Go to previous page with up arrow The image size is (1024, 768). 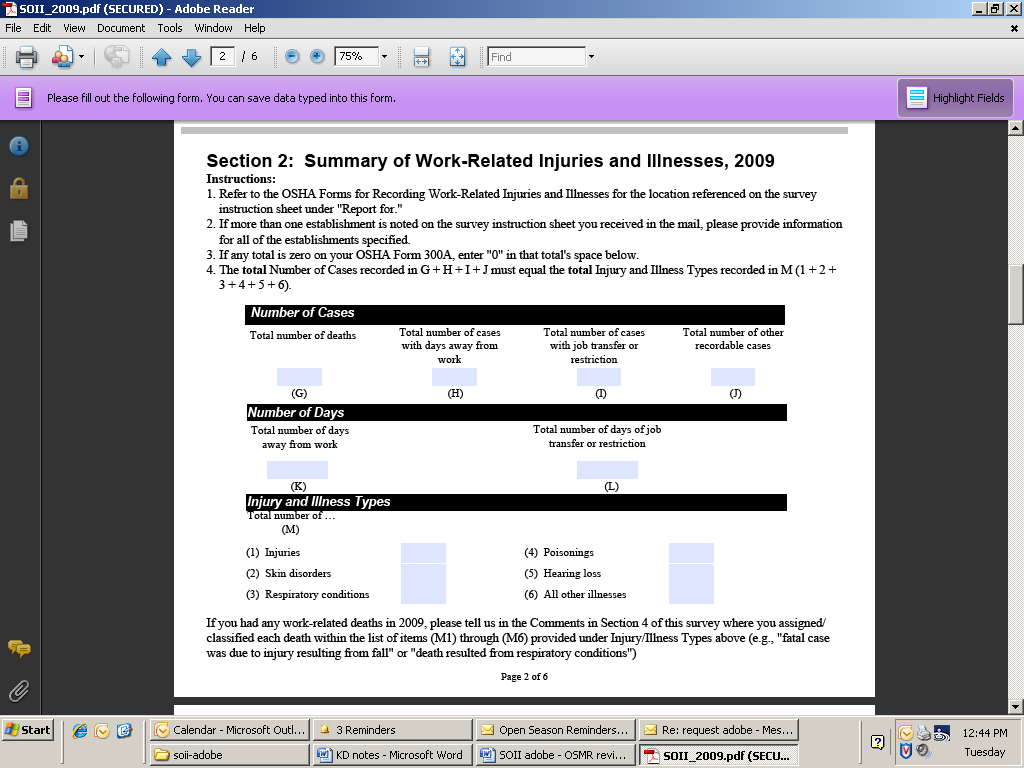coord(162,57)
